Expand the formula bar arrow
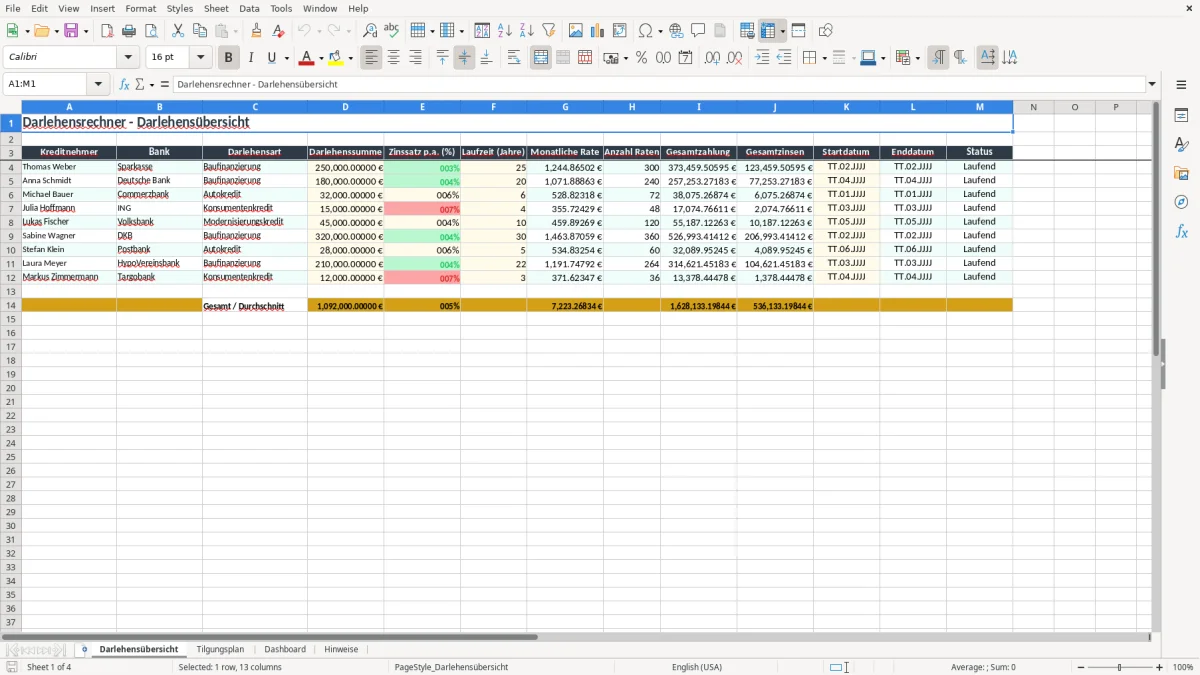The width and height of the screenshot is (1200, 675). (x=1152, y=84)
